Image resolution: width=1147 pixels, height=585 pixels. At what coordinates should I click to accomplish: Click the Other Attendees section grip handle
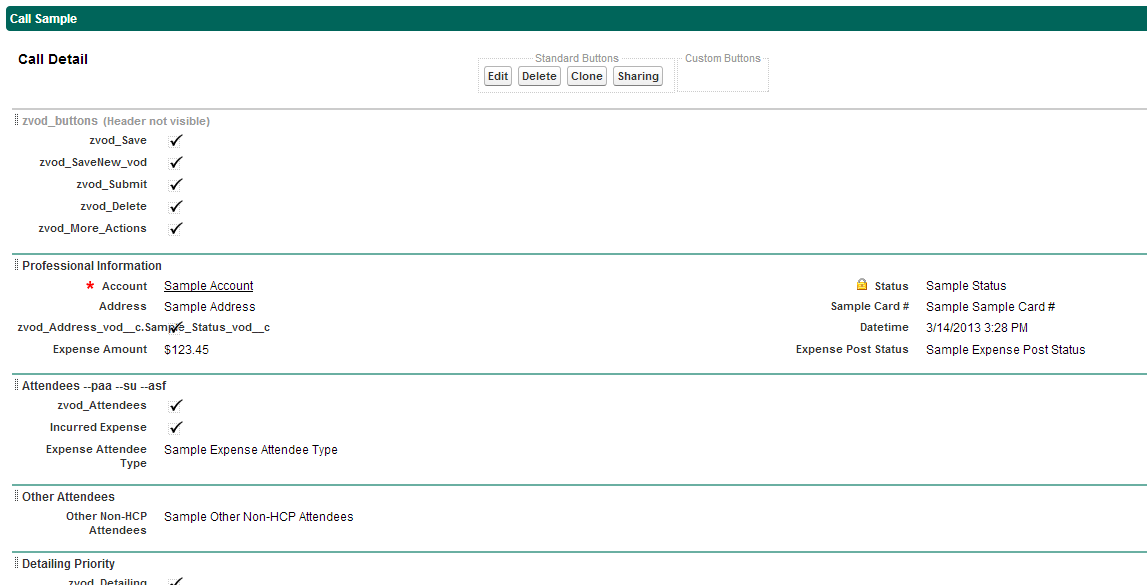coord(16,497)
